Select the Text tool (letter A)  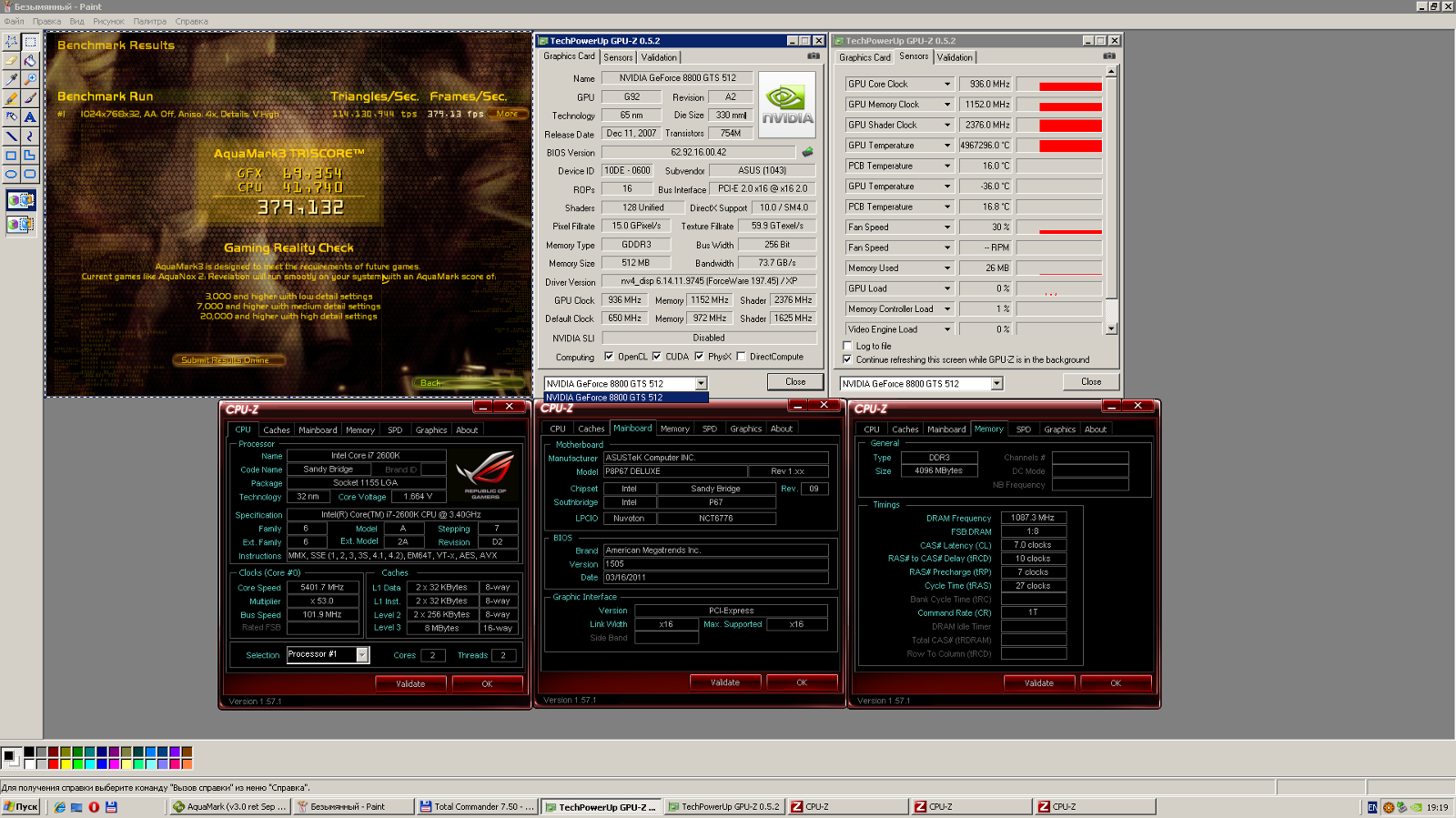tap(30, 116)
